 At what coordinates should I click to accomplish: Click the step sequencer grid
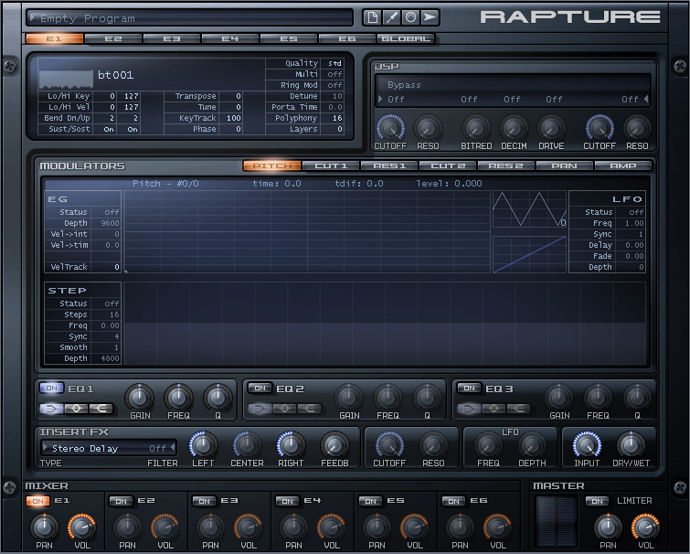[384, 323]
